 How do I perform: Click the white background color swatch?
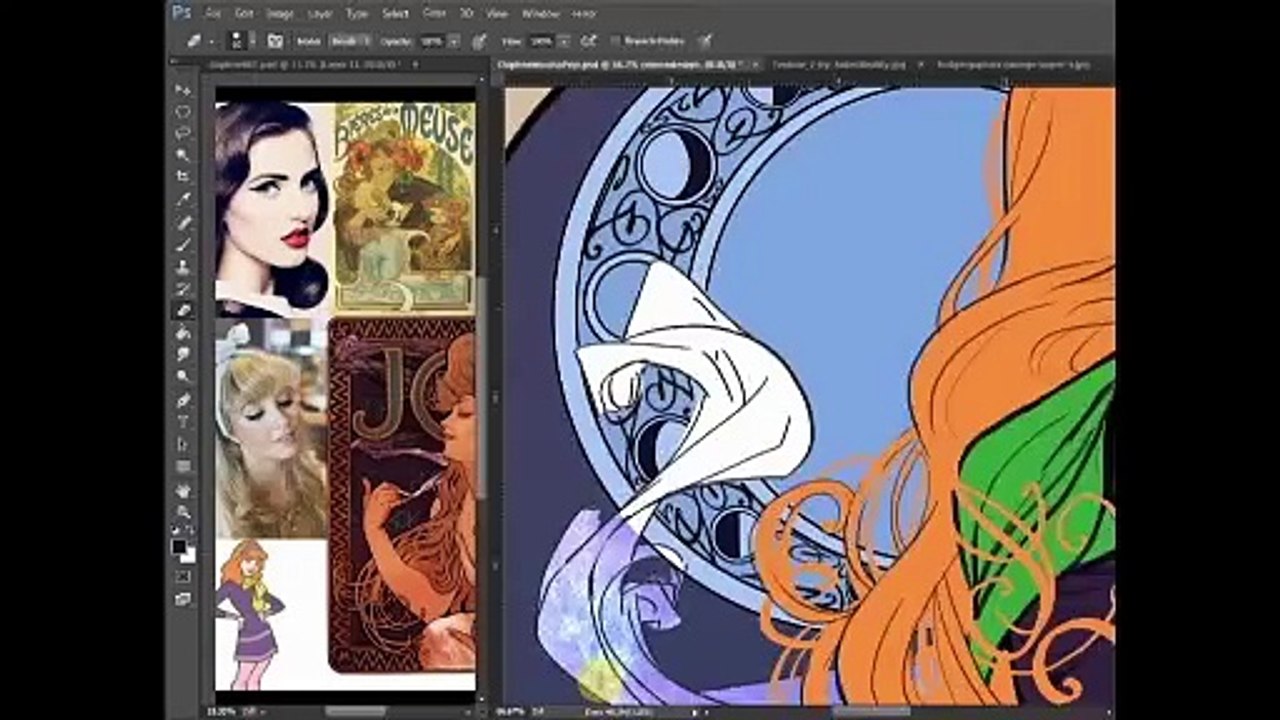[x=188, y=555]
